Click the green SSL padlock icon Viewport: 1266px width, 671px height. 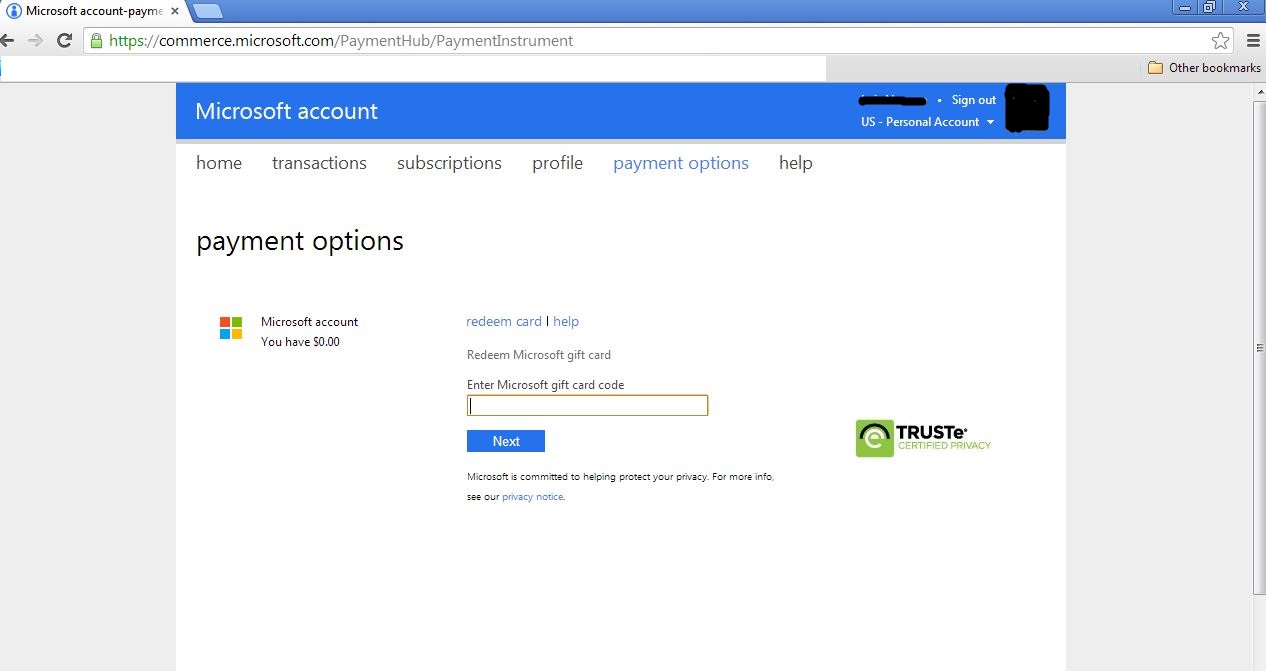click(x=96, y=41)
